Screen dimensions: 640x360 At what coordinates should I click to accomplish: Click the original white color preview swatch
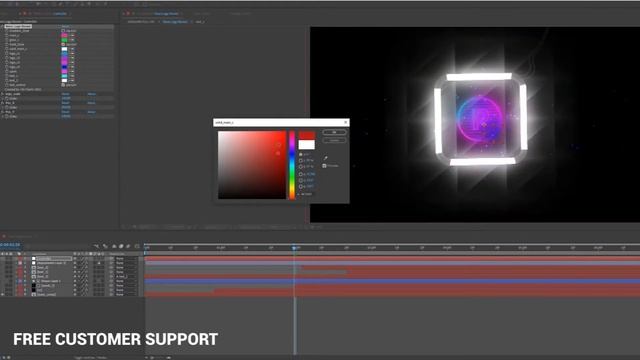(x=307, y=144)
